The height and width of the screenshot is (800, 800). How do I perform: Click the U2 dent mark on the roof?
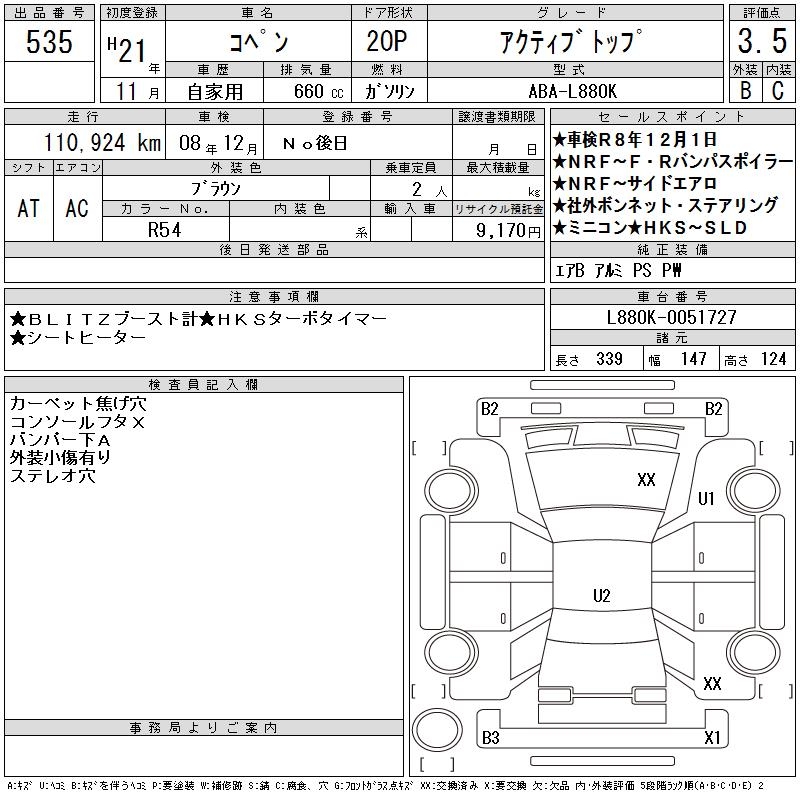point(601,596)
